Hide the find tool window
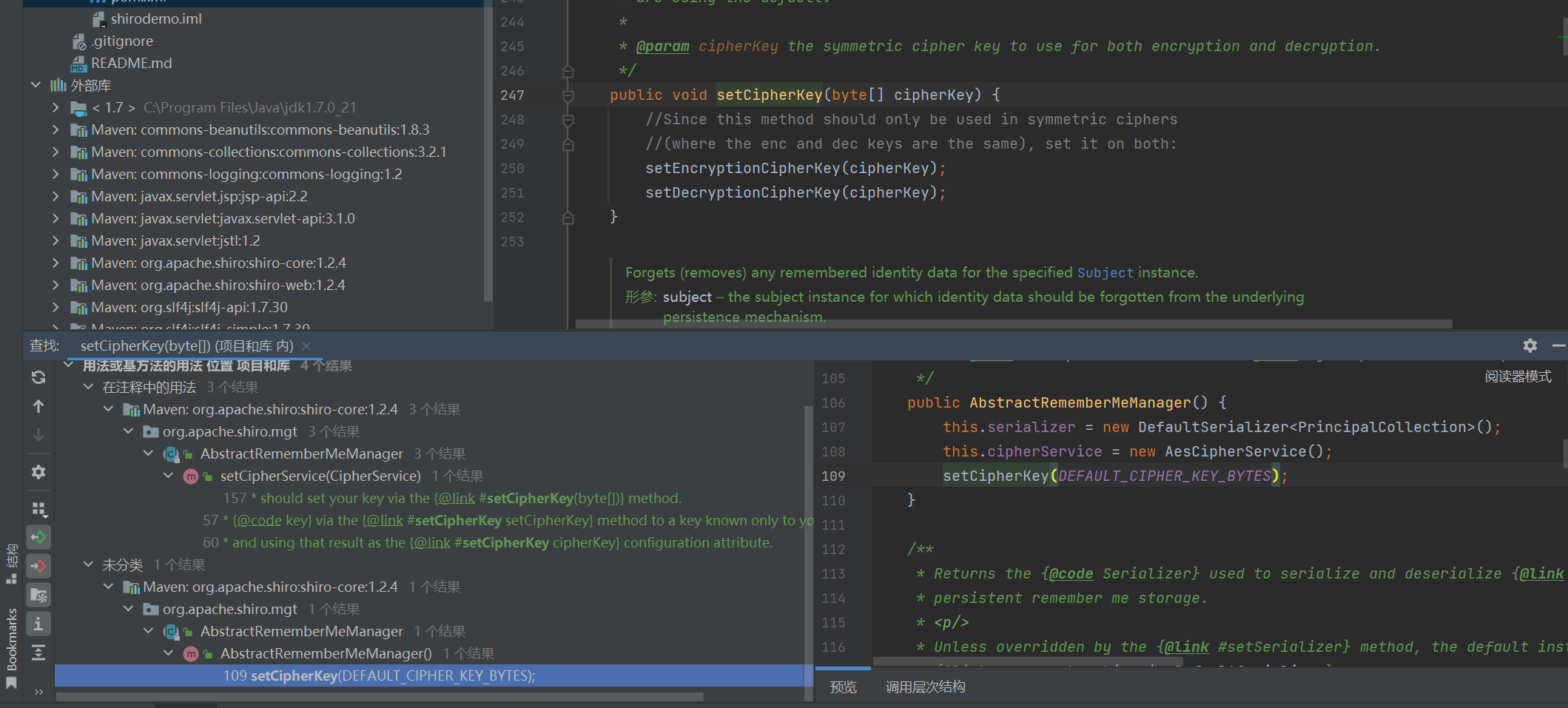 pos(1558,345)
